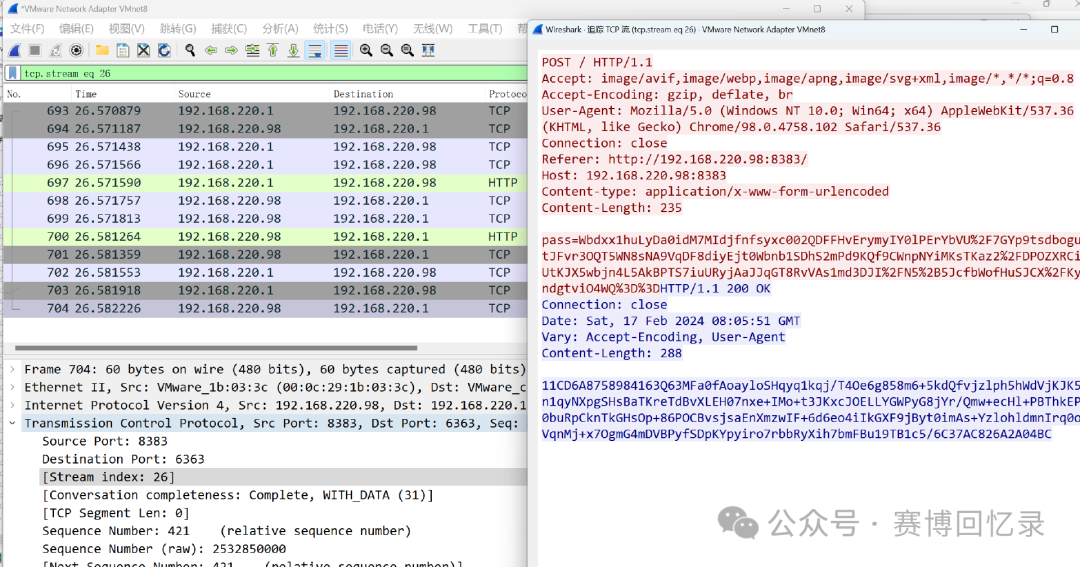The height and width of the screenshot is (567, 1080).
Task: Click the packet list horizontal scrollbar
Action: point(216,348)
